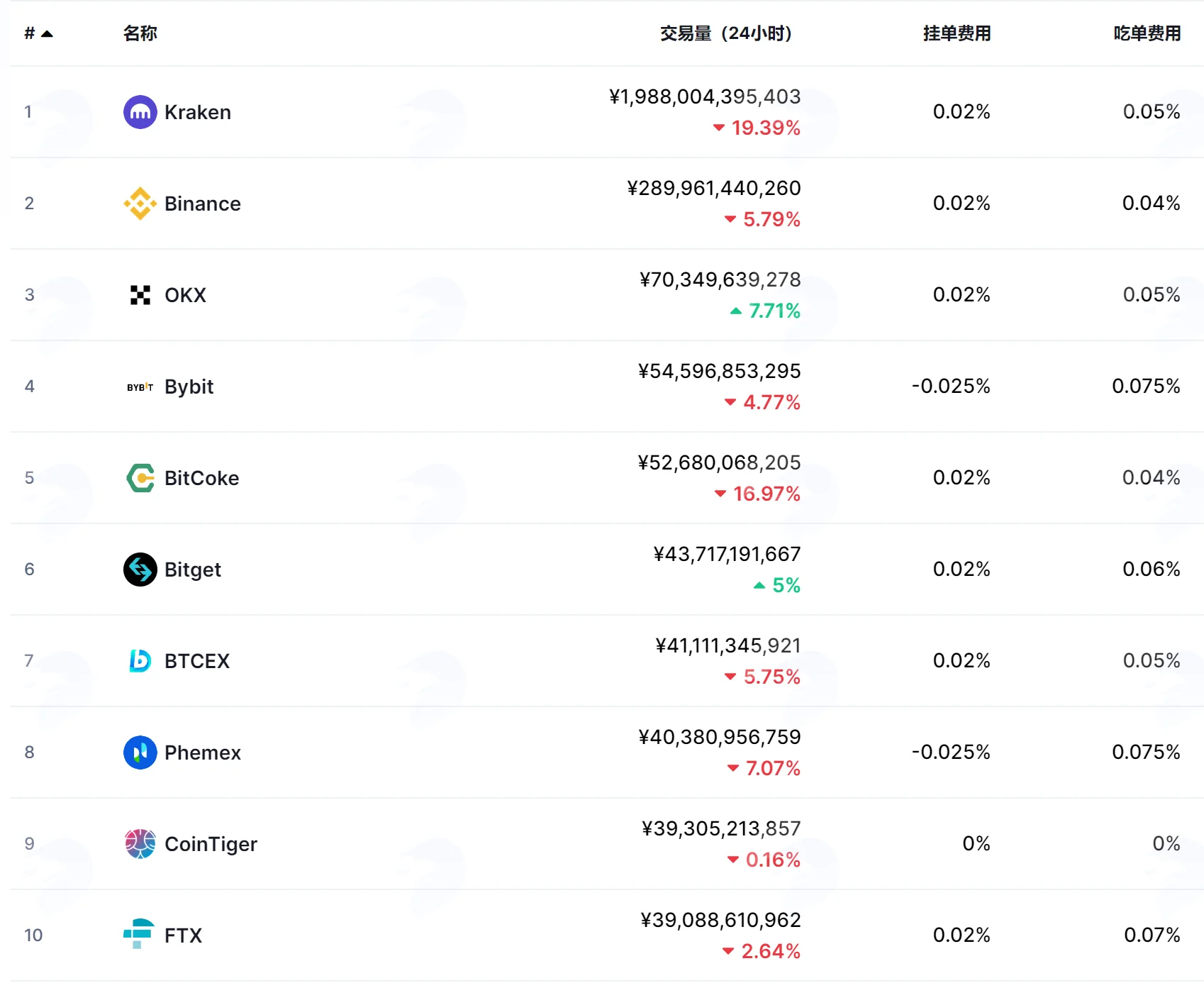Click the Phemex blue circle logo

(140, 752)
